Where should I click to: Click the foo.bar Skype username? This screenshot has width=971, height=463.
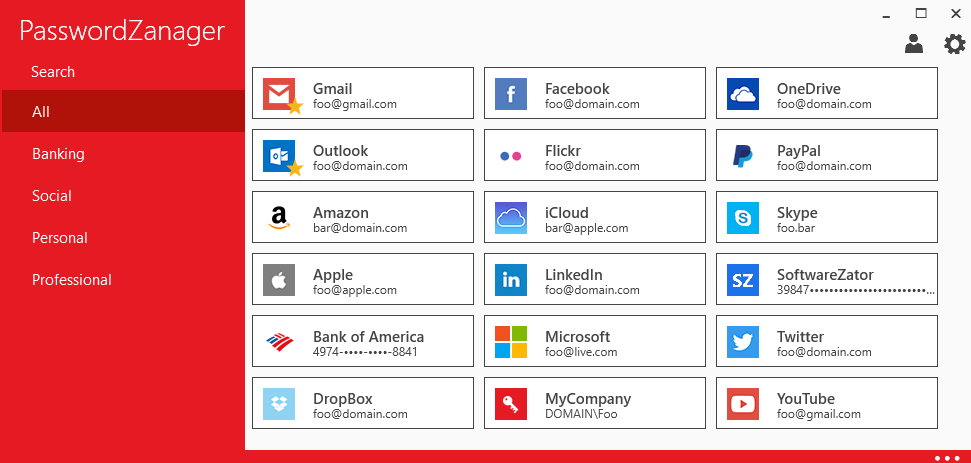pyautogui.click(x=796, y=228)
